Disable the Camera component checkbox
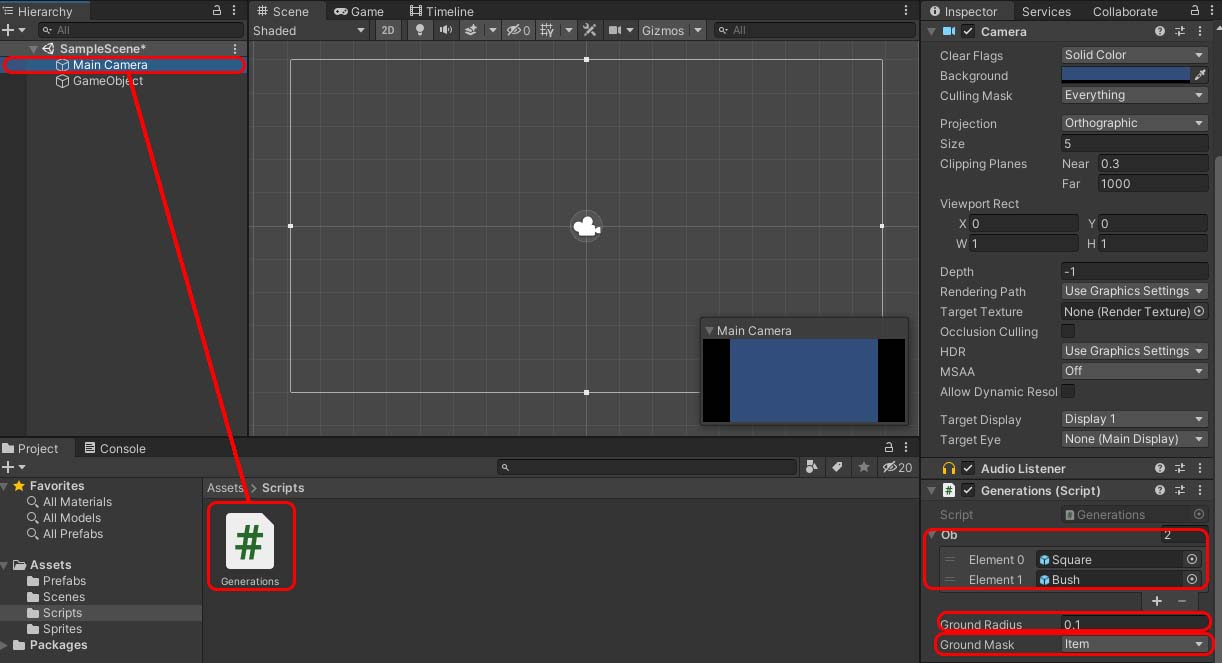The image size is (1222, 663). [968, 32]
